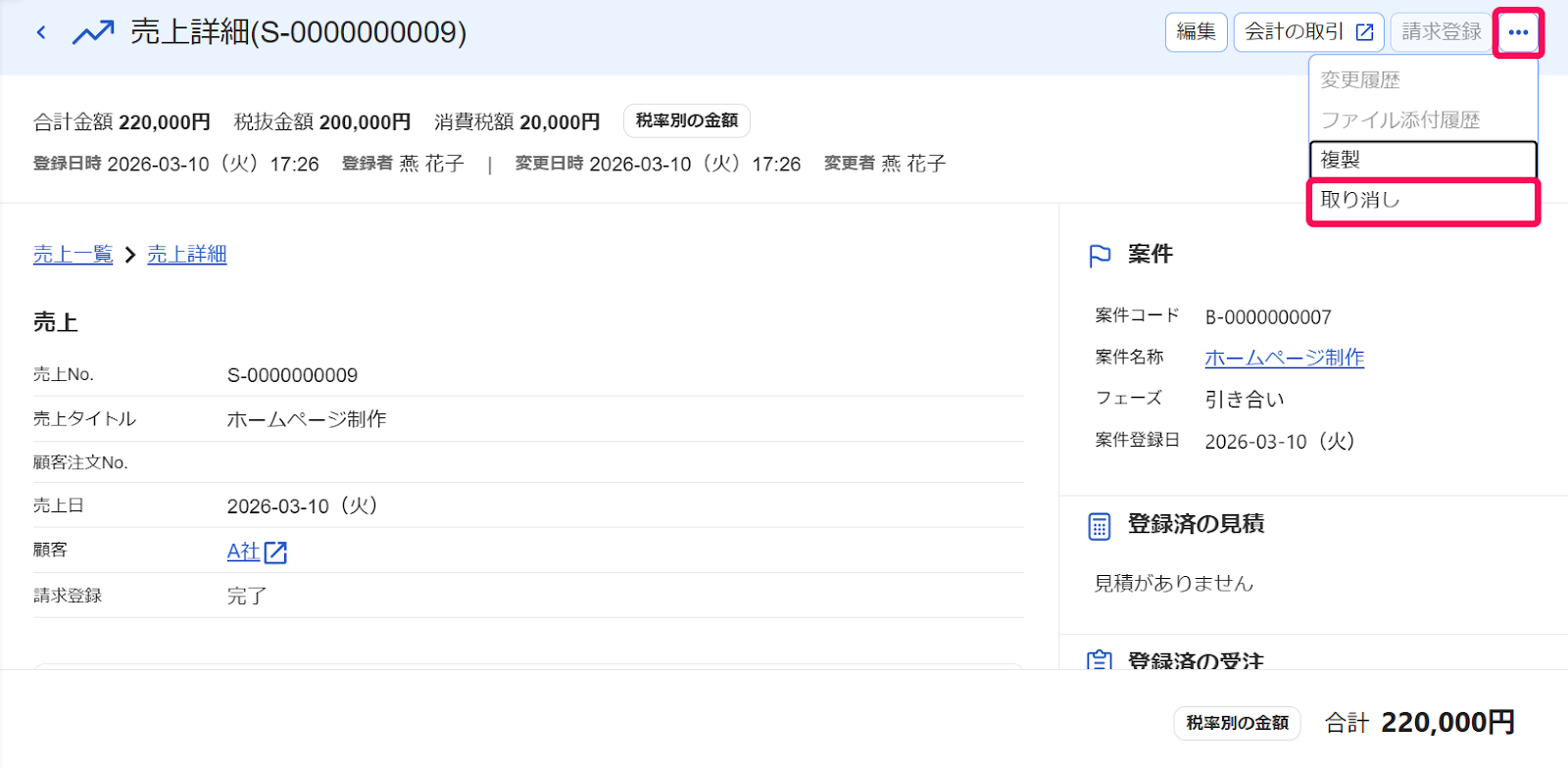Open the three-dot more options menu
This screenshot has height=768, width=1568.
tap(1518, 32)
